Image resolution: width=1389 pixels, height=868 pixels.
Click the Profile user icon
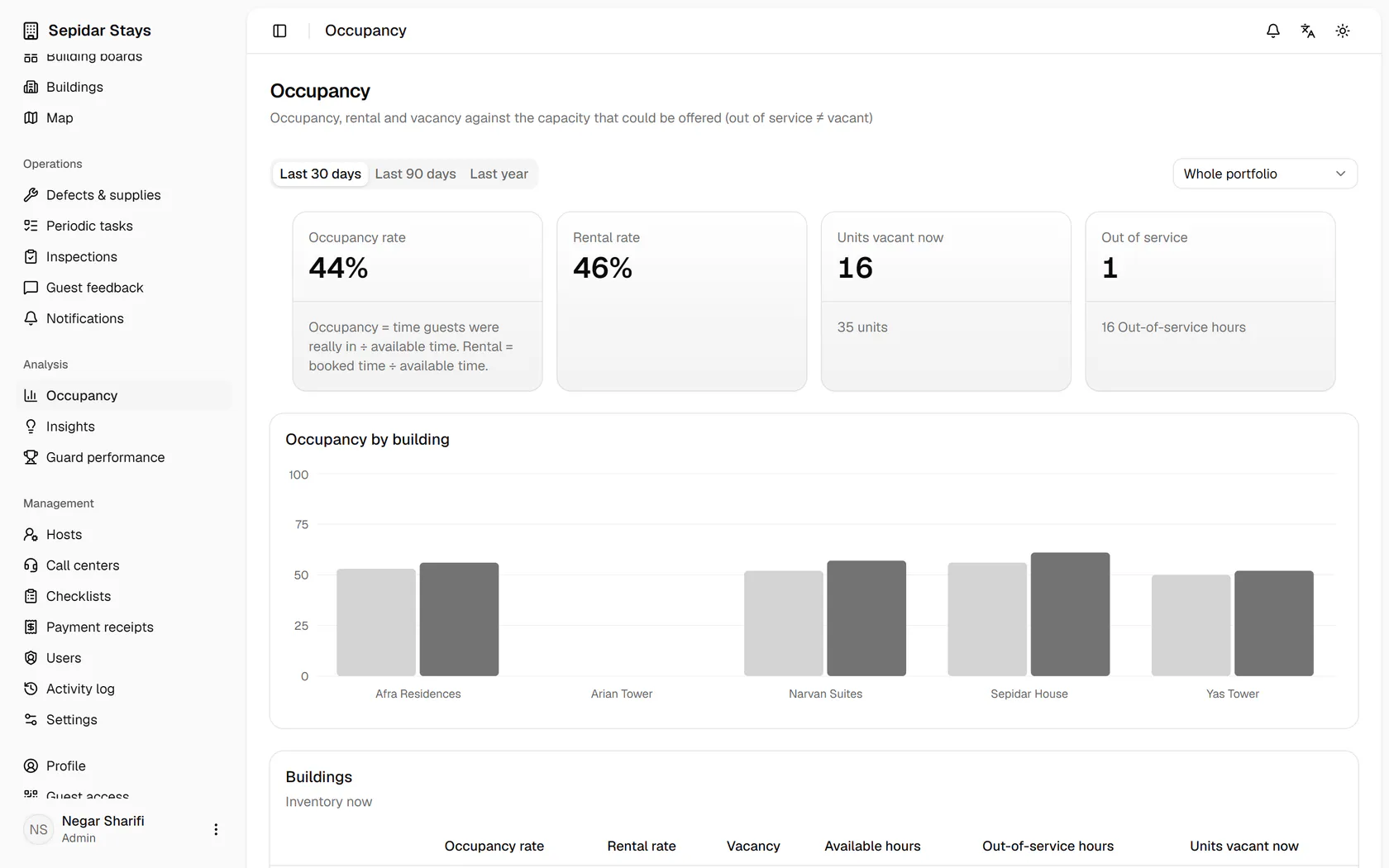[x=31, y=766]
